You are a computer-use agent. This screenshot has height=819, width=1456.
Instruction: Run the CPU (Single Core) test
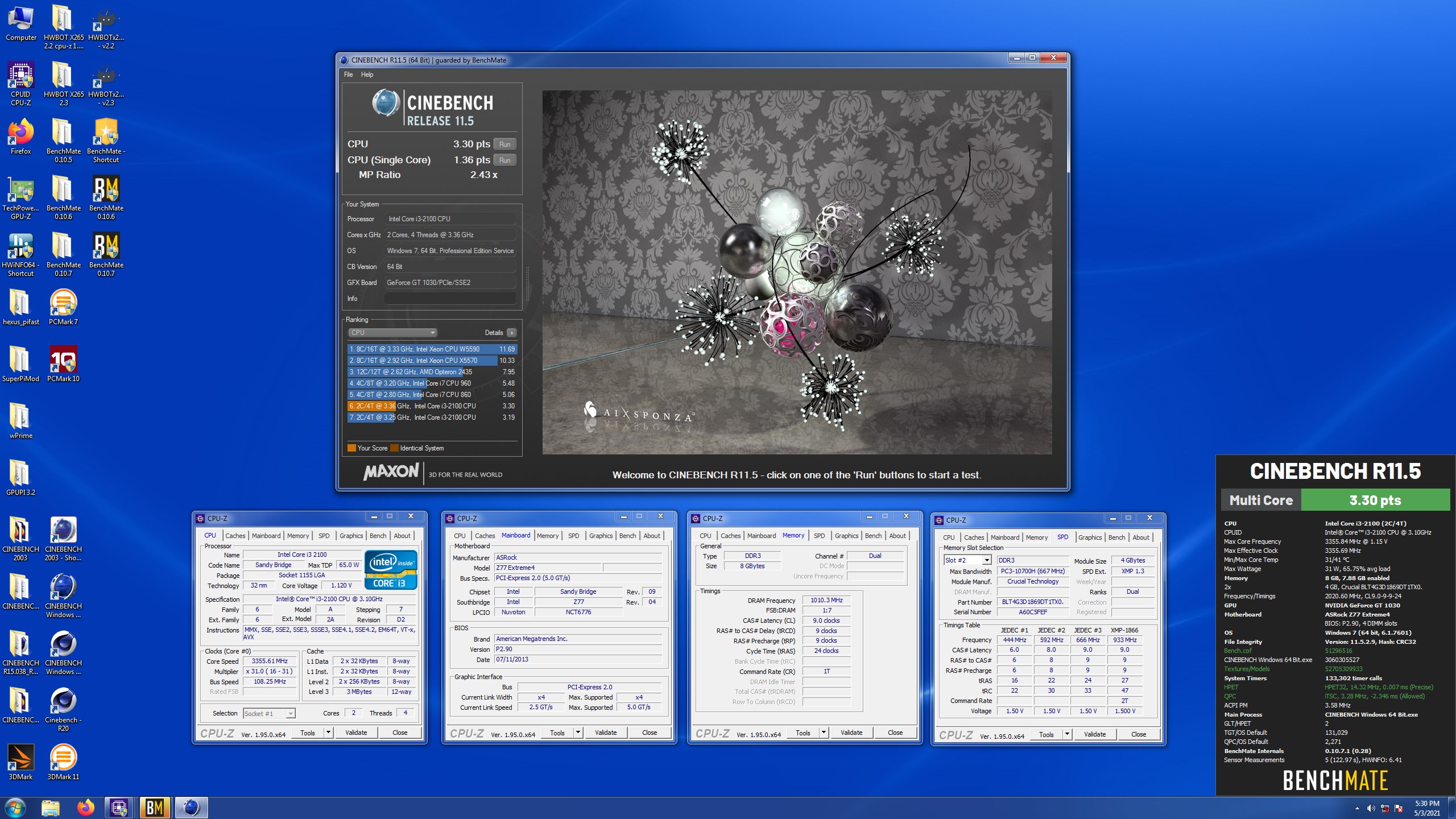(x=504, y=160)
